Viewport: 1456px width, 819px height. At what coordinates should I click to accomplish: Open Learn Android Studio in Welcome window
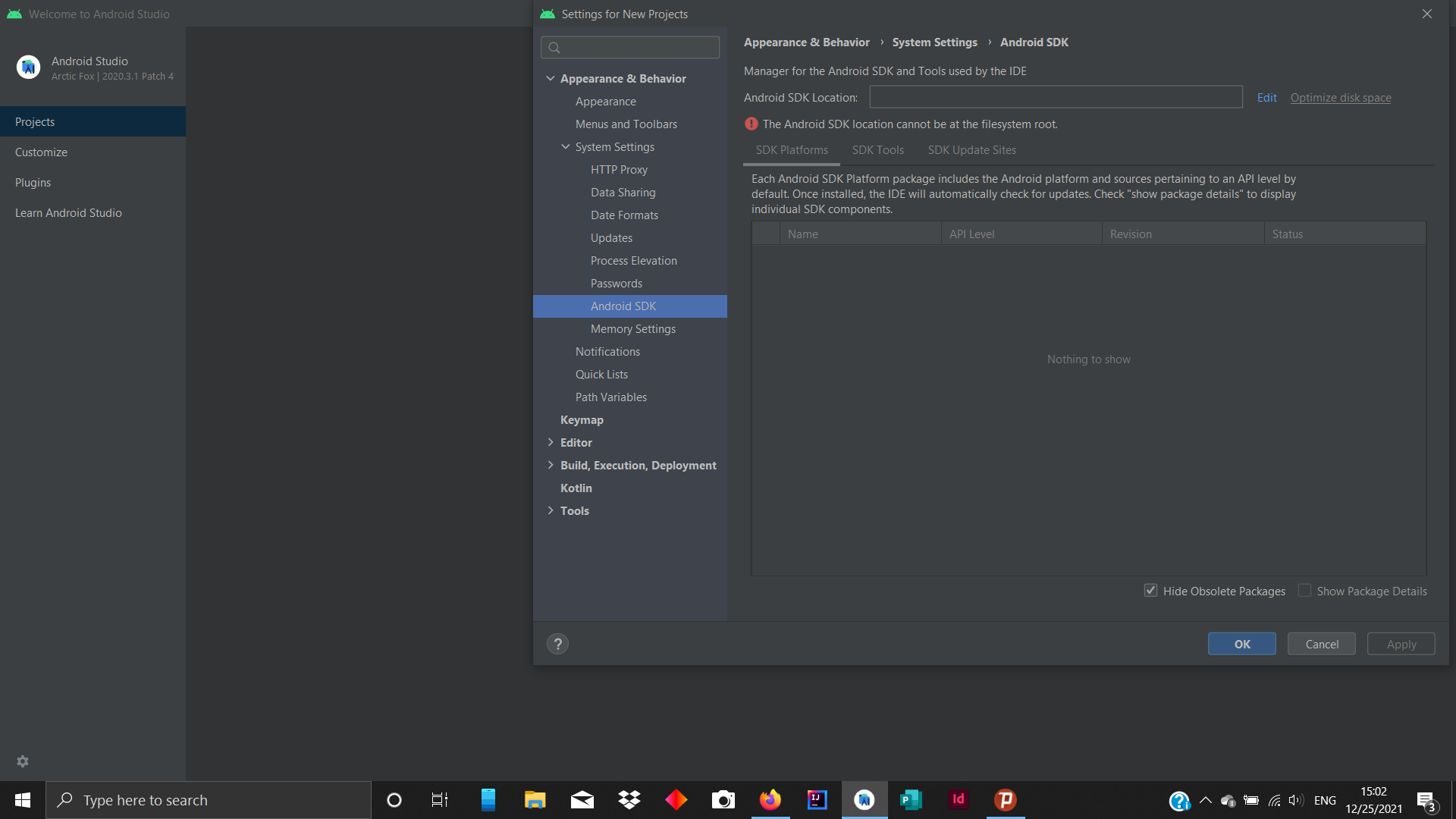(93, 212)
